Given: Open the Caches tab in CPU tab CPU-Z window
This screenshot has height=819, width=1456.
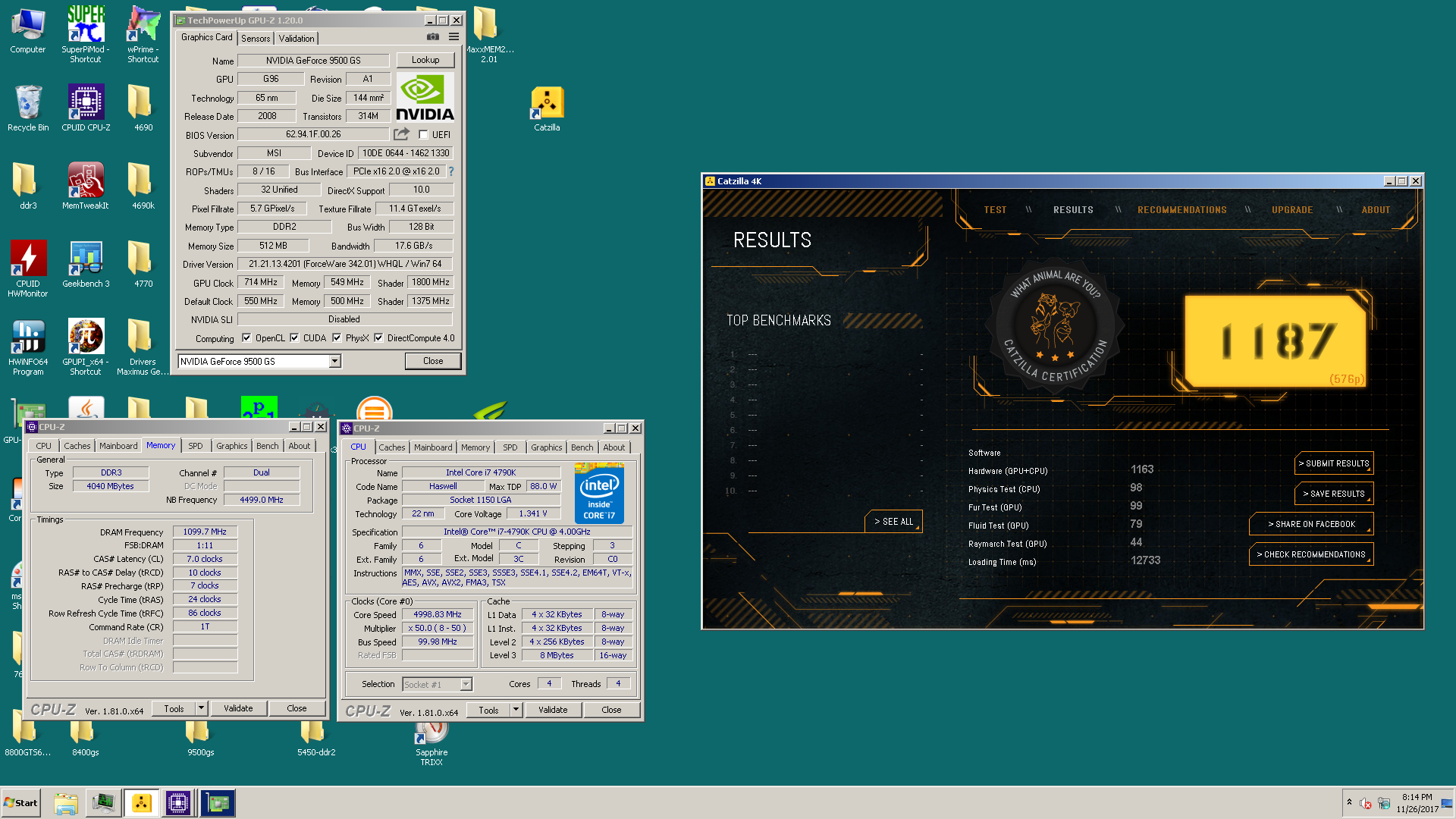Looking at the screenshot, I should point(392,447).
